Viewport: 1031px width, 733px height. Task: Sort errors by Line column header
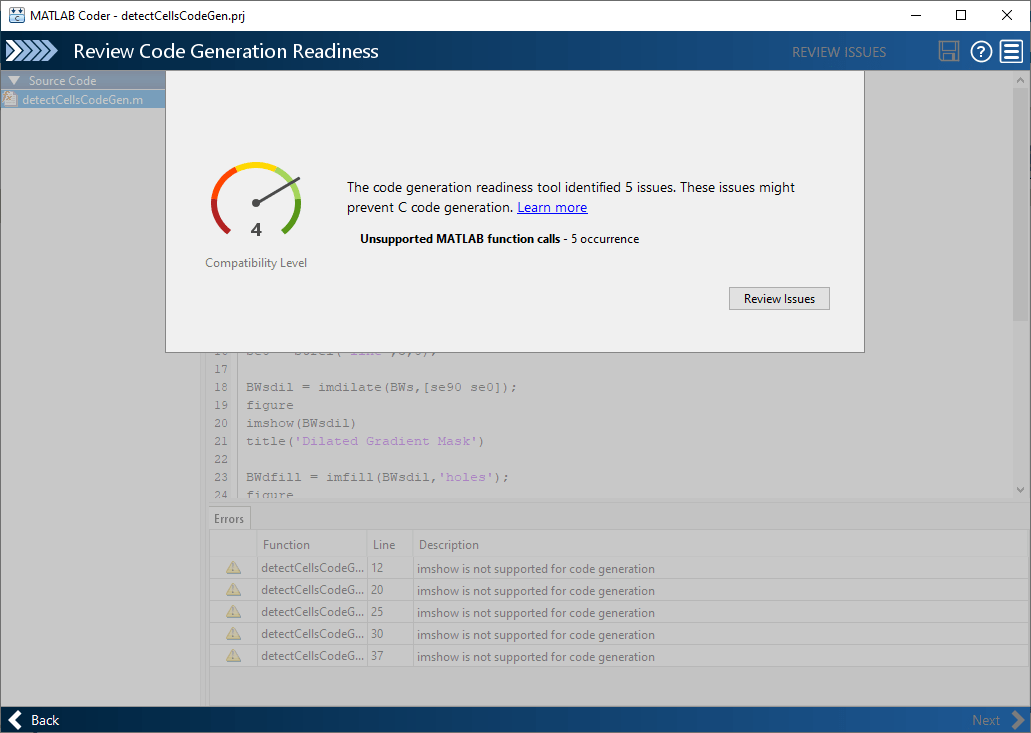tap(384, 545)
